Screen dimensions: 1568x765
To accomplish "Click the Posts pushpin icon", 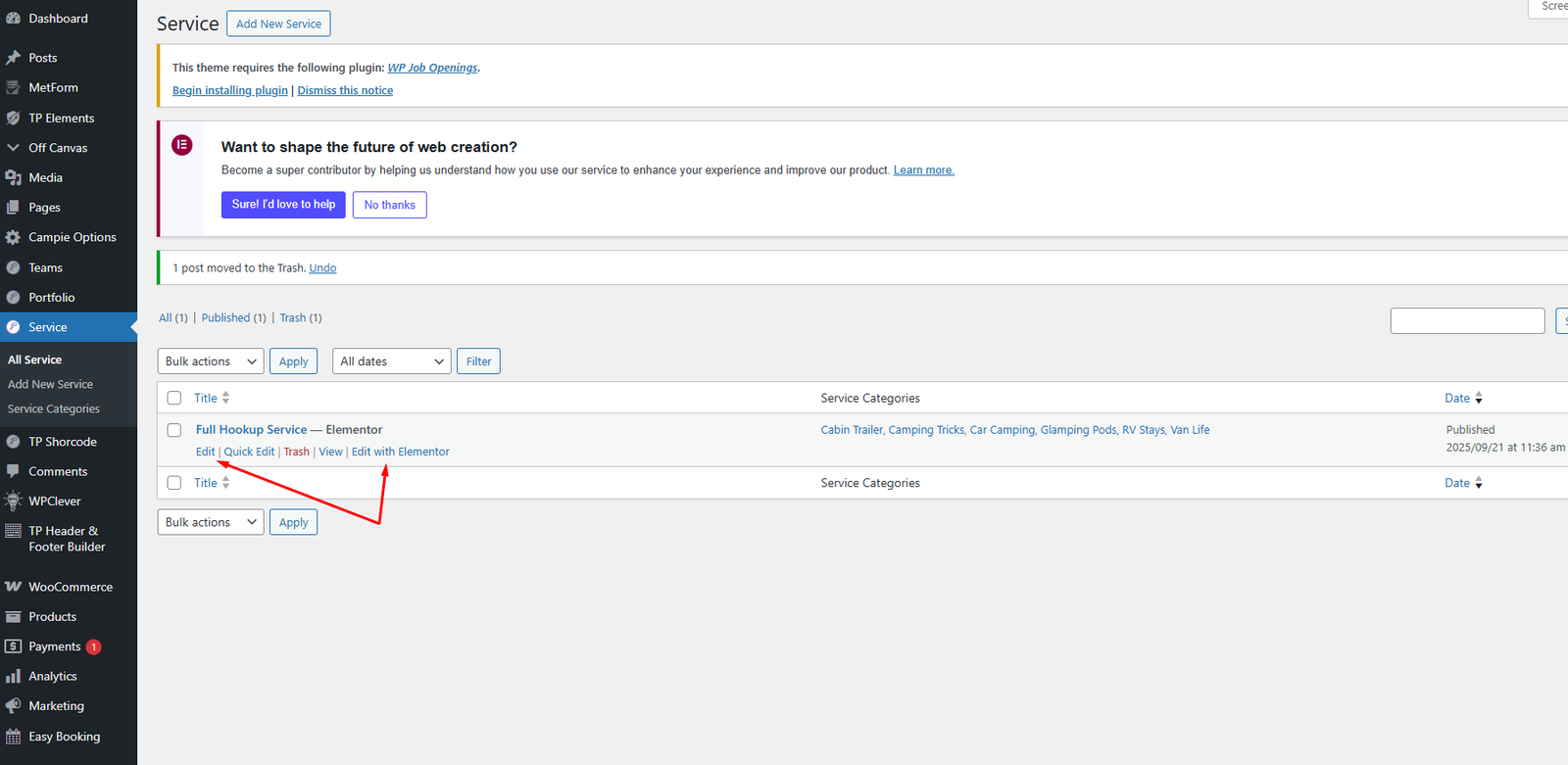I will [13, 58].
